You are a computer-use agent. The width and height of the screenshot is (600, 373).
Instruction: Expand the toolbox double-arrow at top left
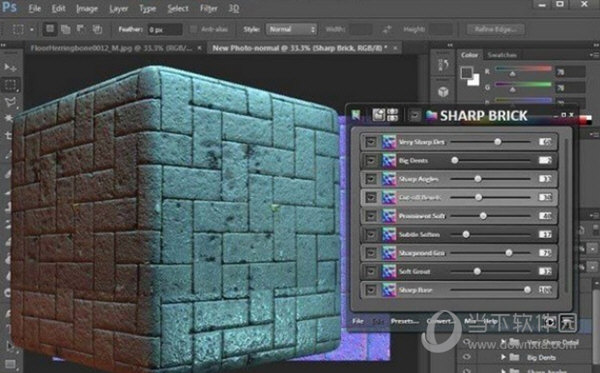[x=4, y=45]
